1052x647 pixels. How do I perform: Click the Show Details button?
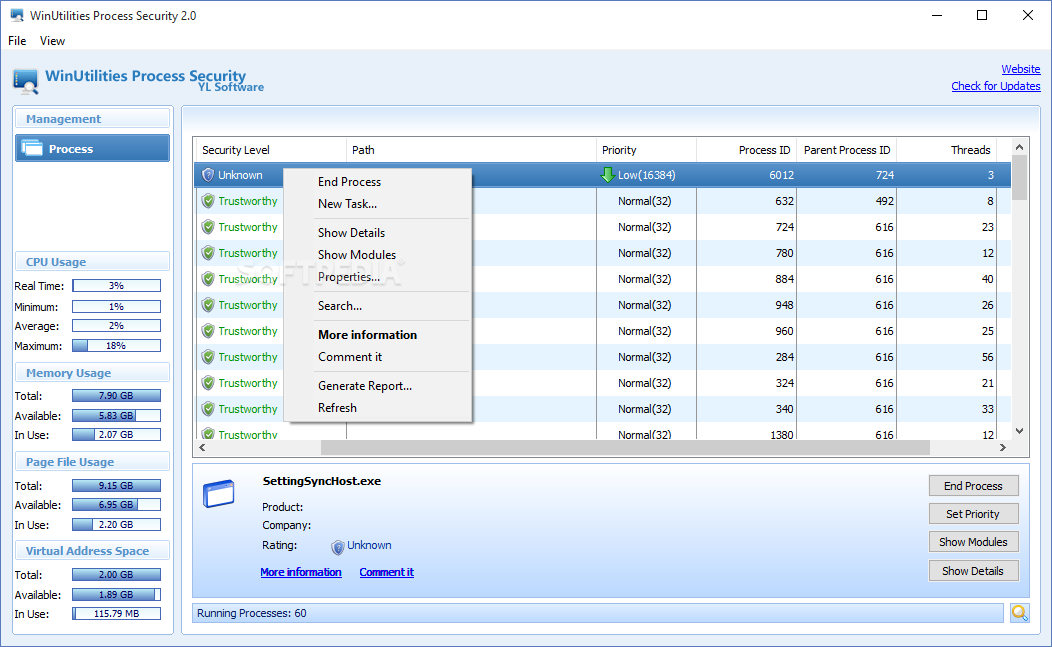point(974,571)
